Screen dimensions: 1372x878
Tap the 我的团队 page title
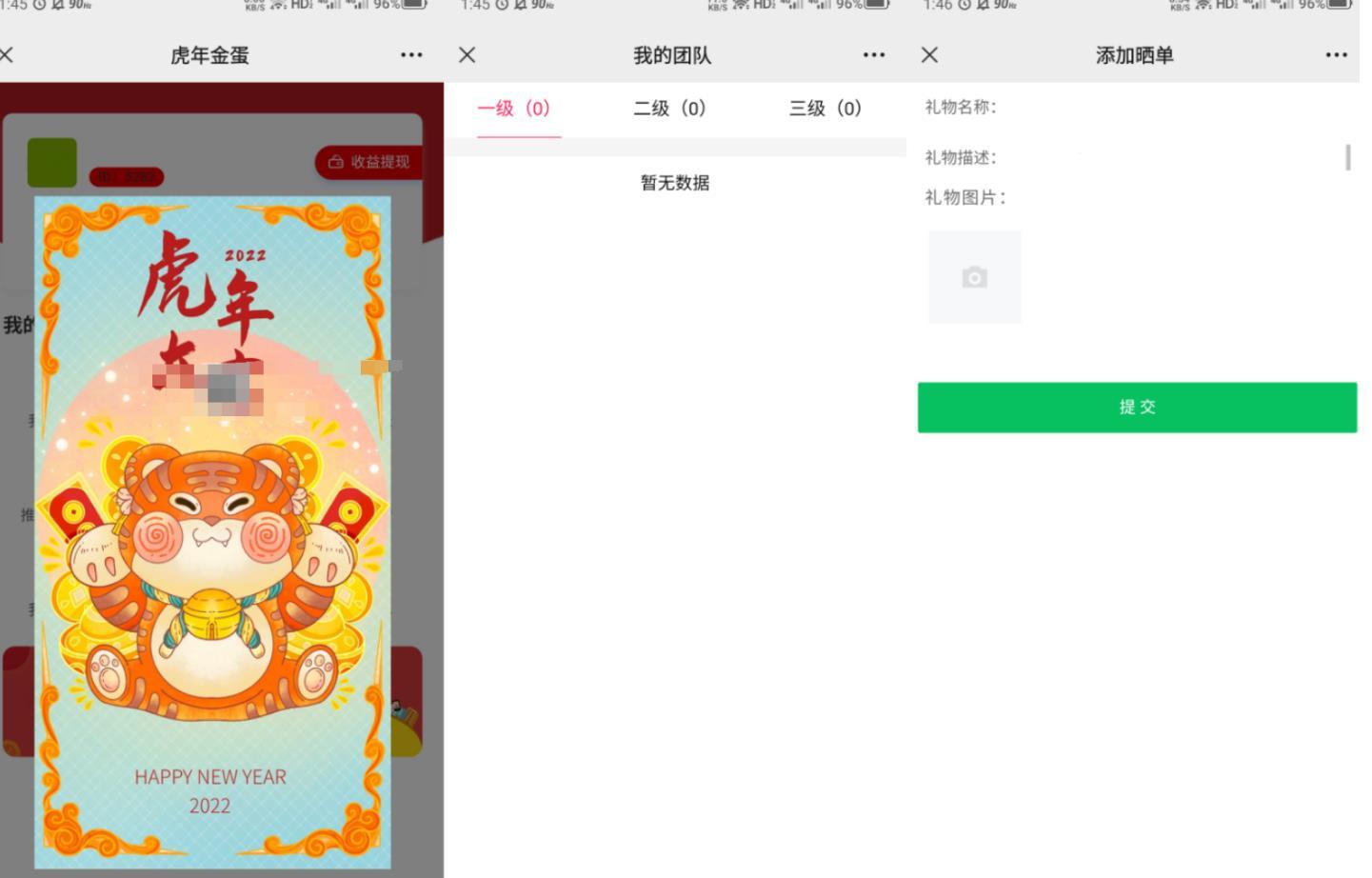click(x=672, y=55)
